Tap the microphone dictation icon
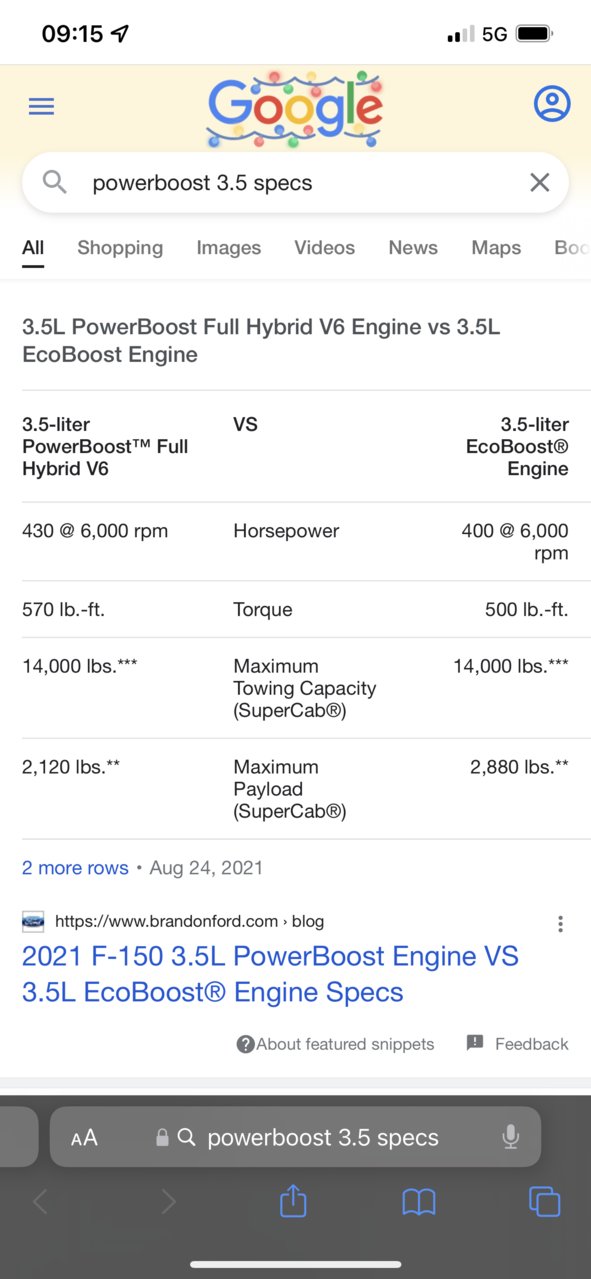This screenshot has width=591, height=1279. (x=510, y=1137)
